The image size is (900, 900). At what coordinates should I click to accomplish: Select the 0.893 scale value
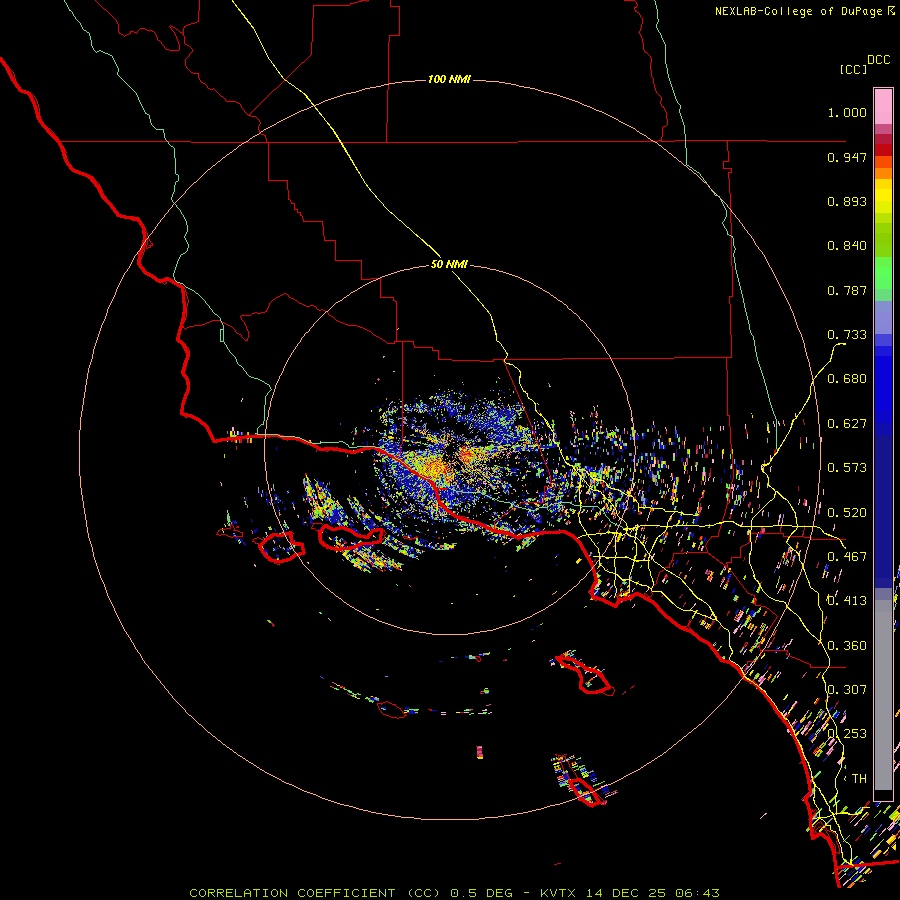coord(847,201)
